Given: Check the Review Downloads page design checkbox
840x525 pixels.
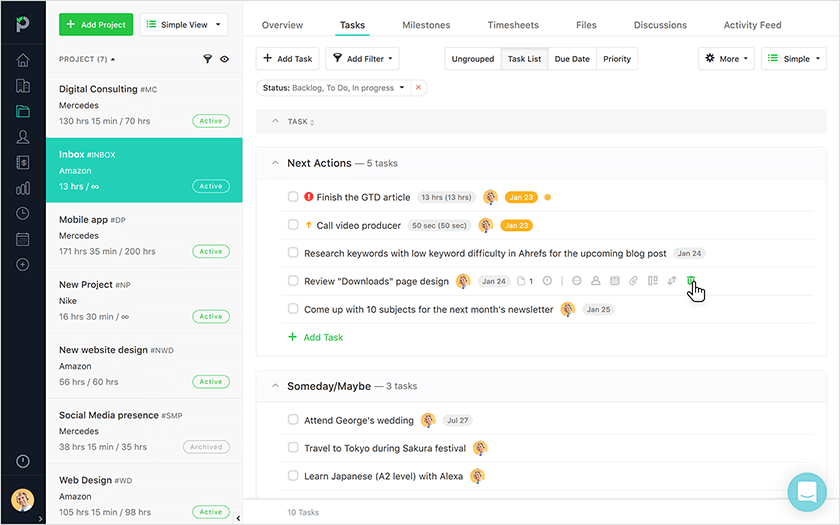Looking at the screenshot, I should point(293,281).
